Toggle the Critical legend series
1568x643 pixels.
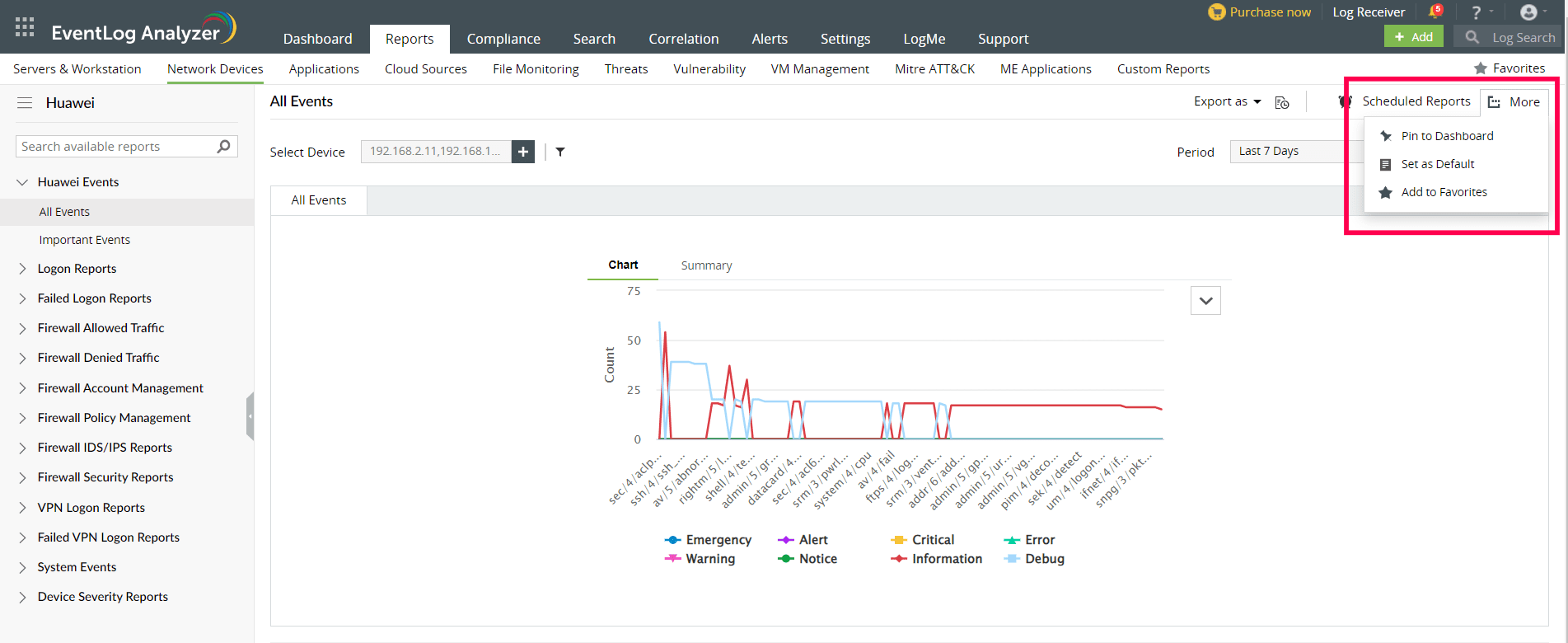[922, 540]
